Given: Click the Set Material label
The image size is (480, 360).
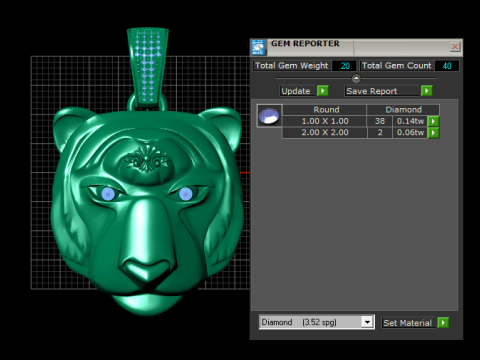Looking at the screenshot, I should (407, 323).
